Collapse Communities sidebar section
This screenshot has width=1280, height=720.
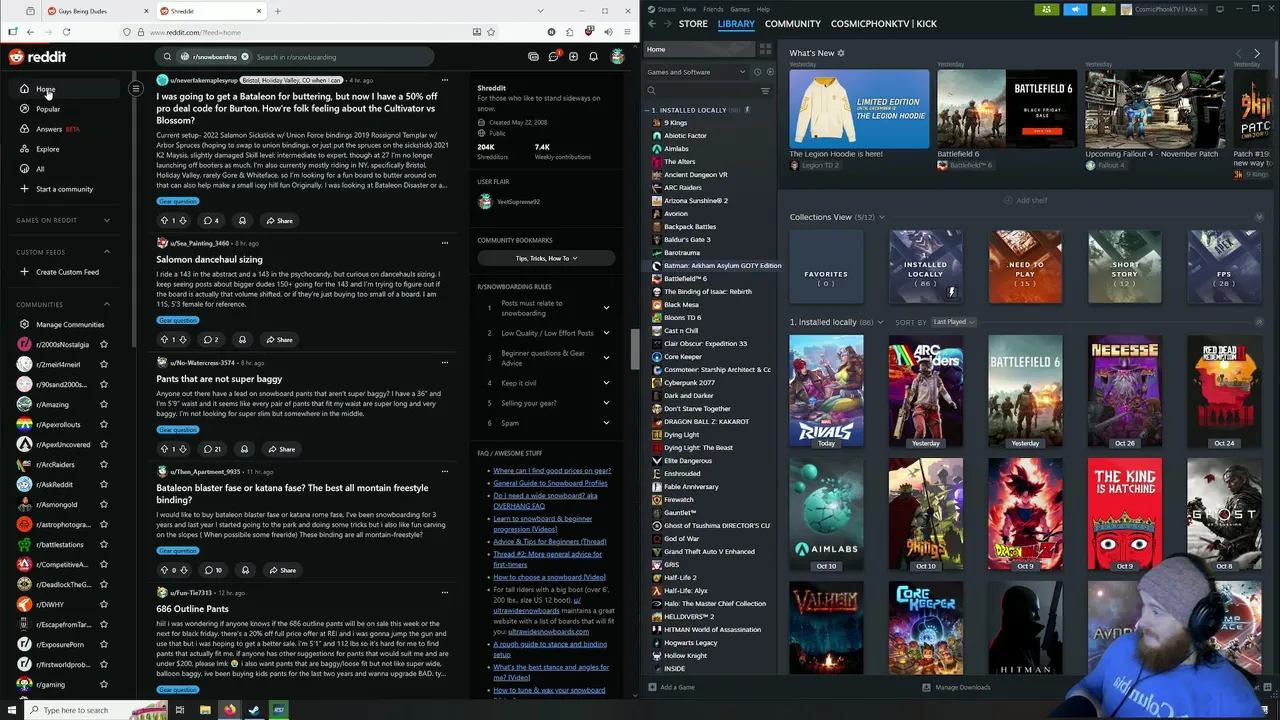point(107,305)
